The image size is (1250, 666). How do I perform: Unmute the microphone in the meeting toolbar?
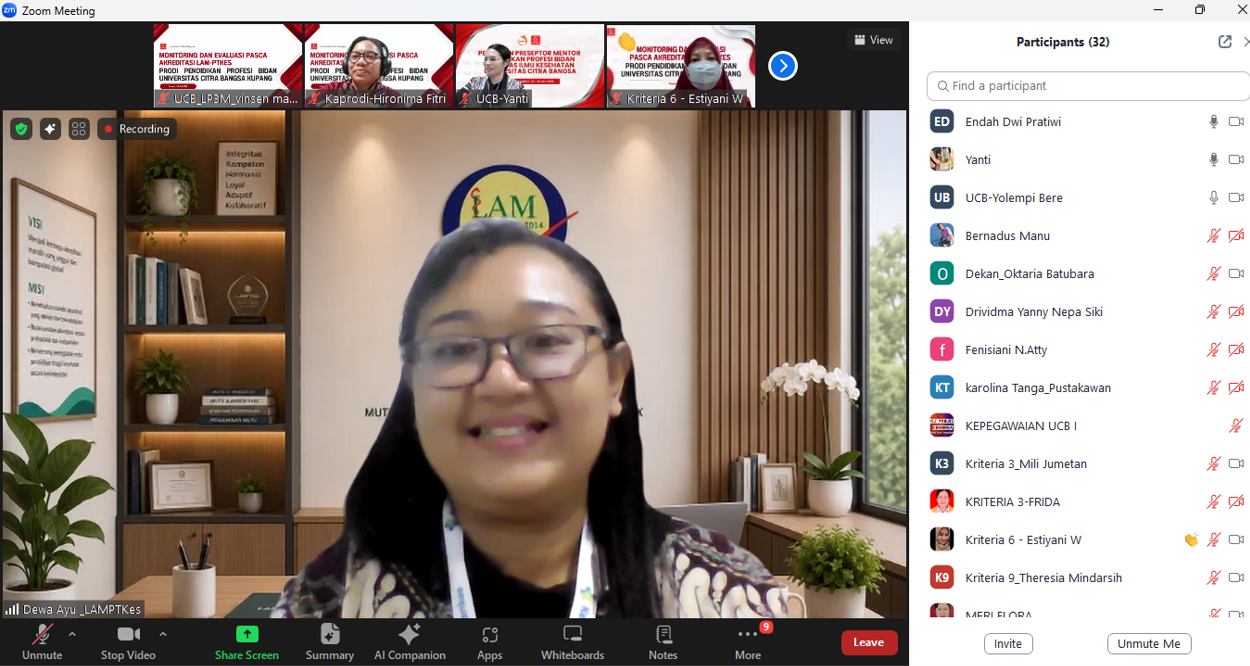coord(42,642)
